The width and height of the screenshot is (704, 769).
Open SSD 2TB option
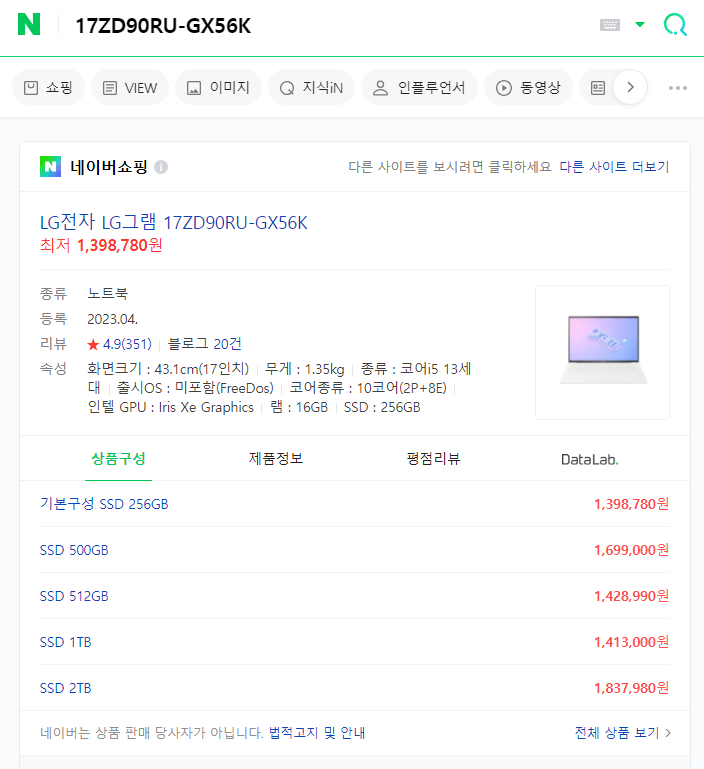(66, 688)
